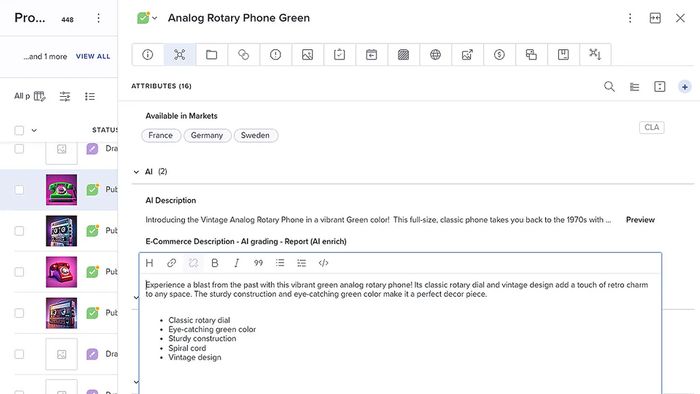Select checkbox of green rotary phone row
Screen dimensions: 700x394
pyautogui.click(x=19, y=190)
